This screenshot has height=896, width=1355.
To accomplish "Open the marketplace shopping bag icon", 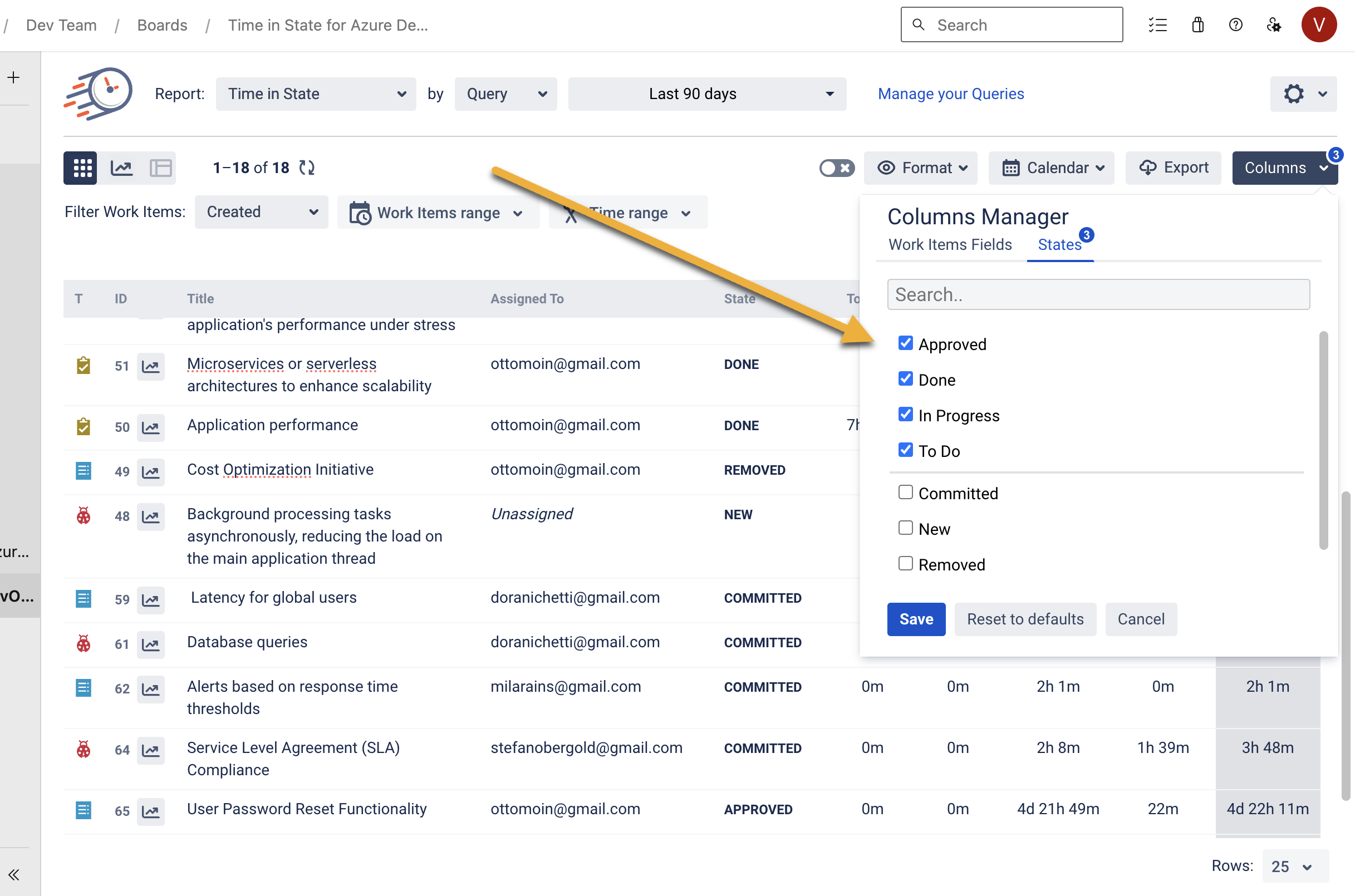I will click(1197, 24).
